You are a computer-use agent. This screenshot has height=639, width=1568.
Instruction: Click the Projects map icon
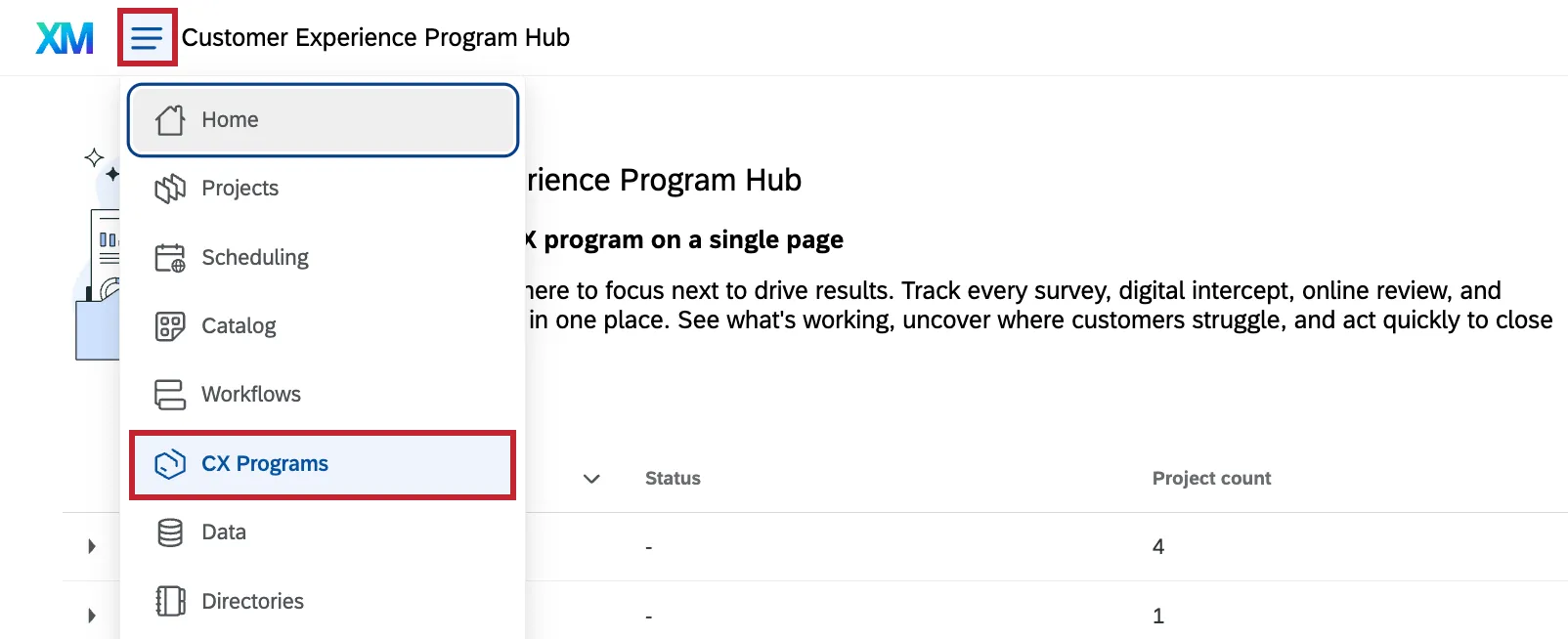[x=169, y=188]
